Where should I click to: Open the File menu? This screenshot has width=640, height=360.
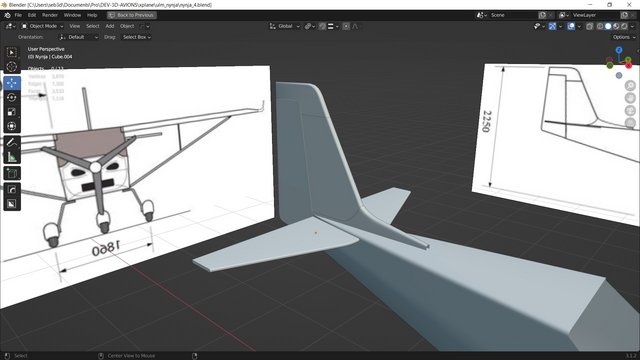tap(18, 15)
